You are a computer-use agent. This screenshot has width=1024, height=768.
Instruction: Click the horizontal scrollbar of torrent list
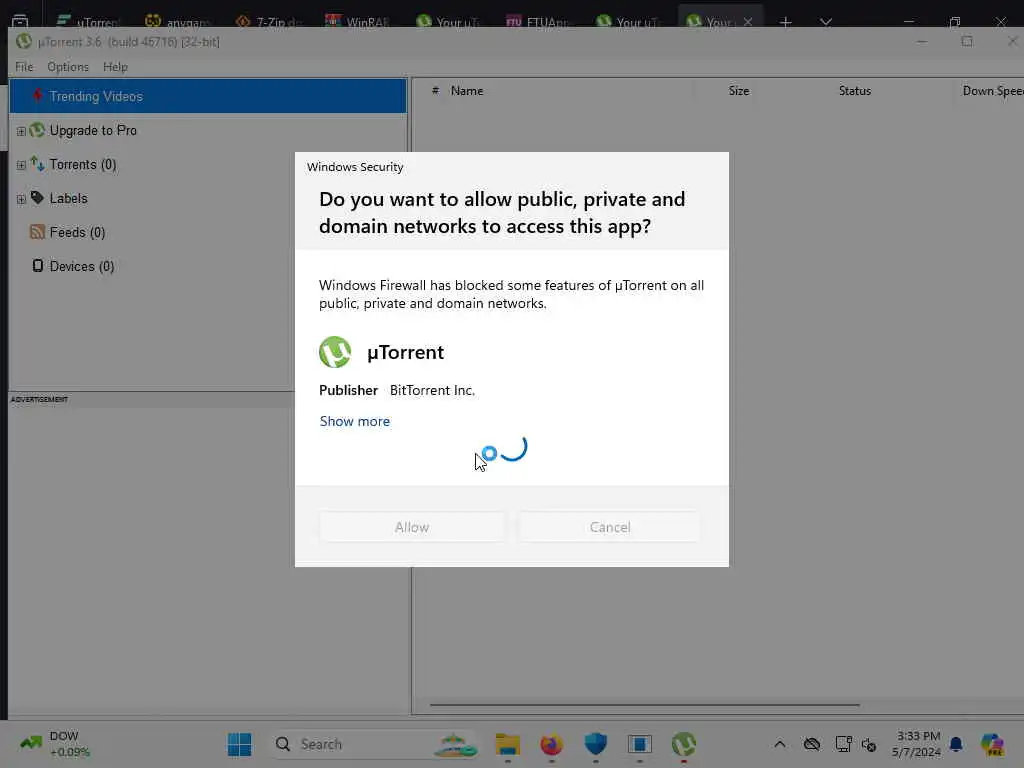point(644,705)
